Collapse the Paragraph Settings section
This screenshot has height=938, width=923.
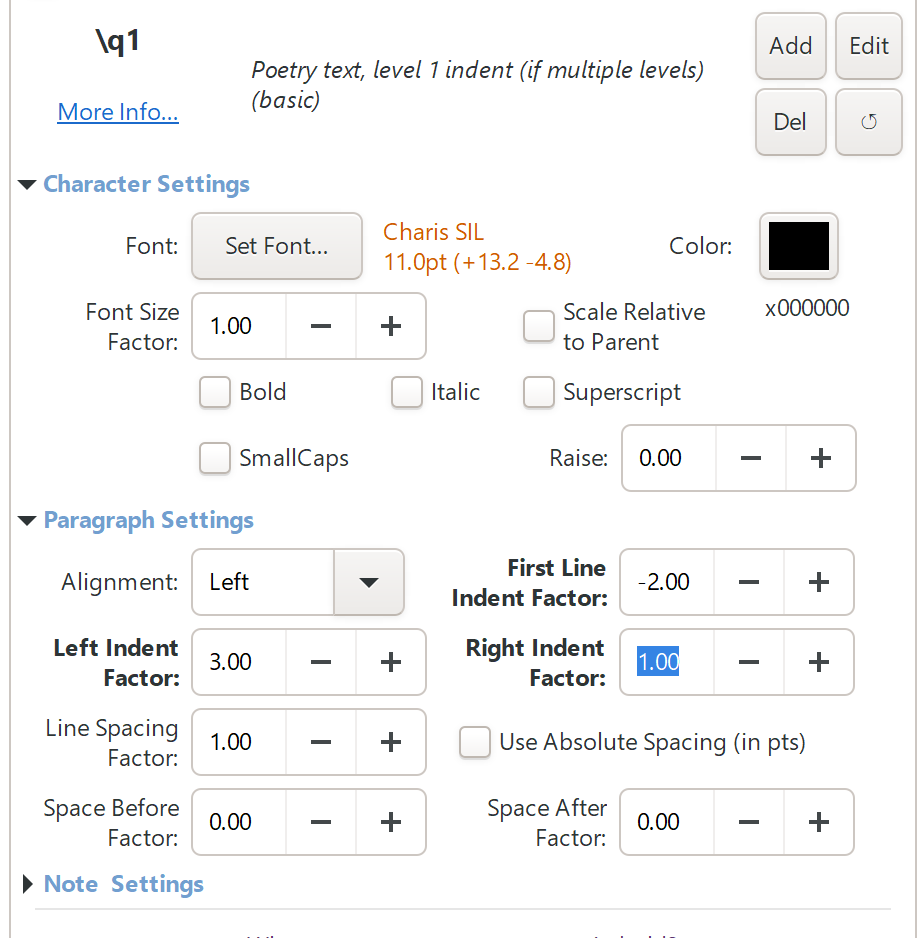[27, 520]
